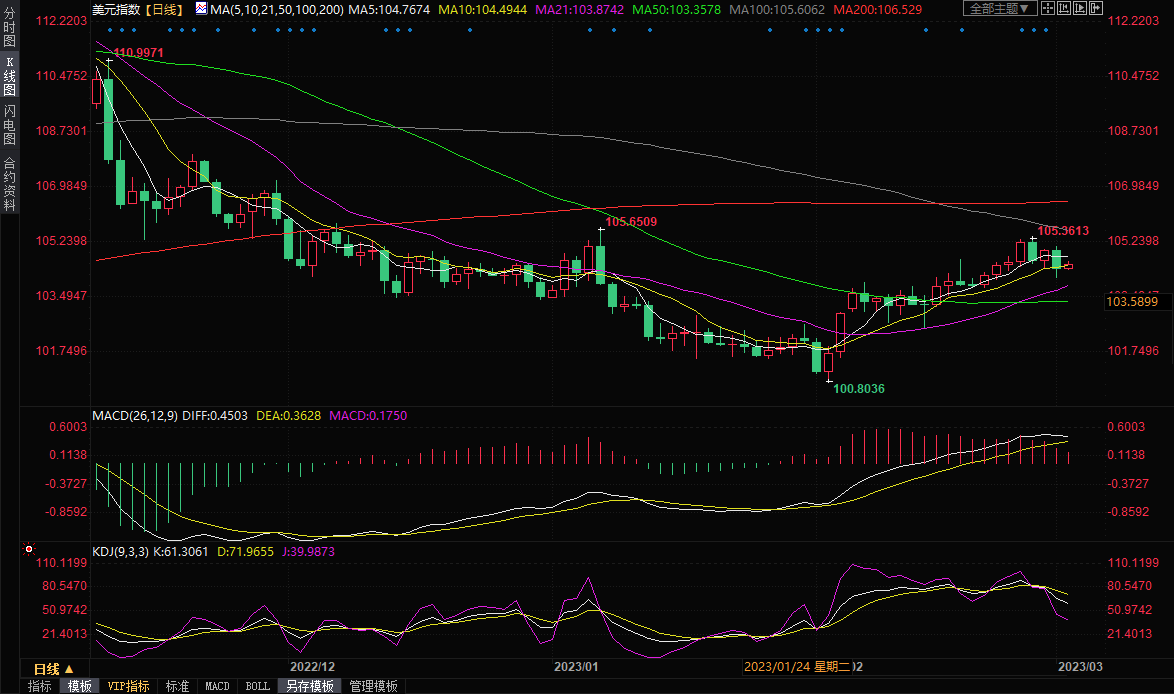Viewport: 1174px width, 694px height.
Task: Click the first blue event dot on chart
Action: 100,29
